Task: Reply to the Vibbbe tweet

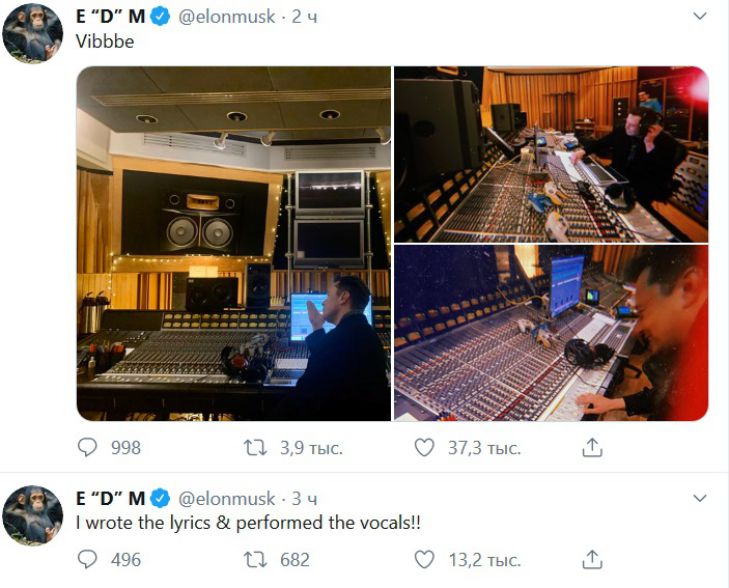Action: 87,448
